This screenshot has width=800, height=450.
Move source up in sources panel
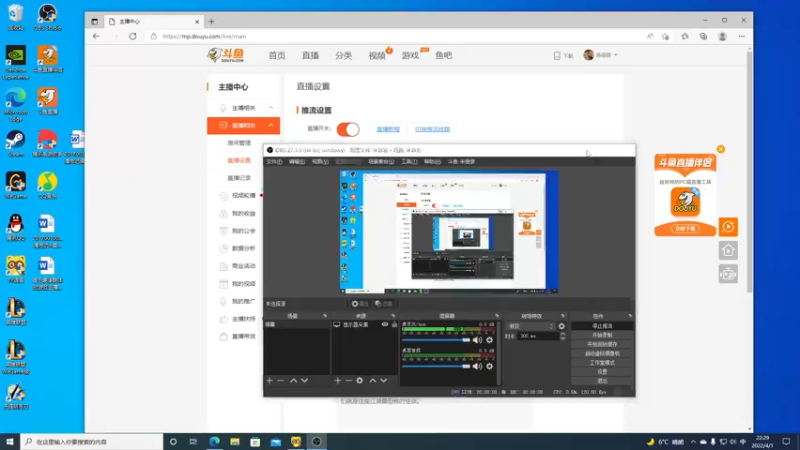tap(372, 381)
